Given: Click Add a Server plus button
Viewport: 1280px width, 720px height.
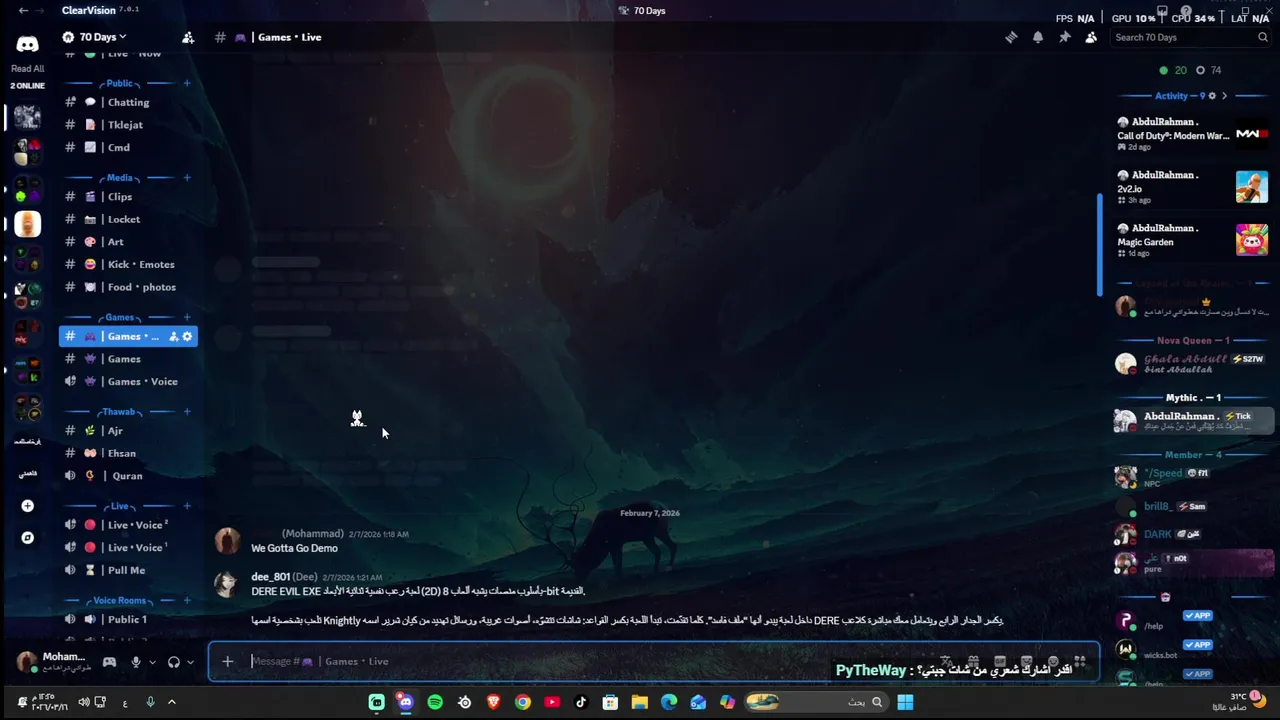Looking at the screenshot, I should pyautogui.click(x=27, y=506).
